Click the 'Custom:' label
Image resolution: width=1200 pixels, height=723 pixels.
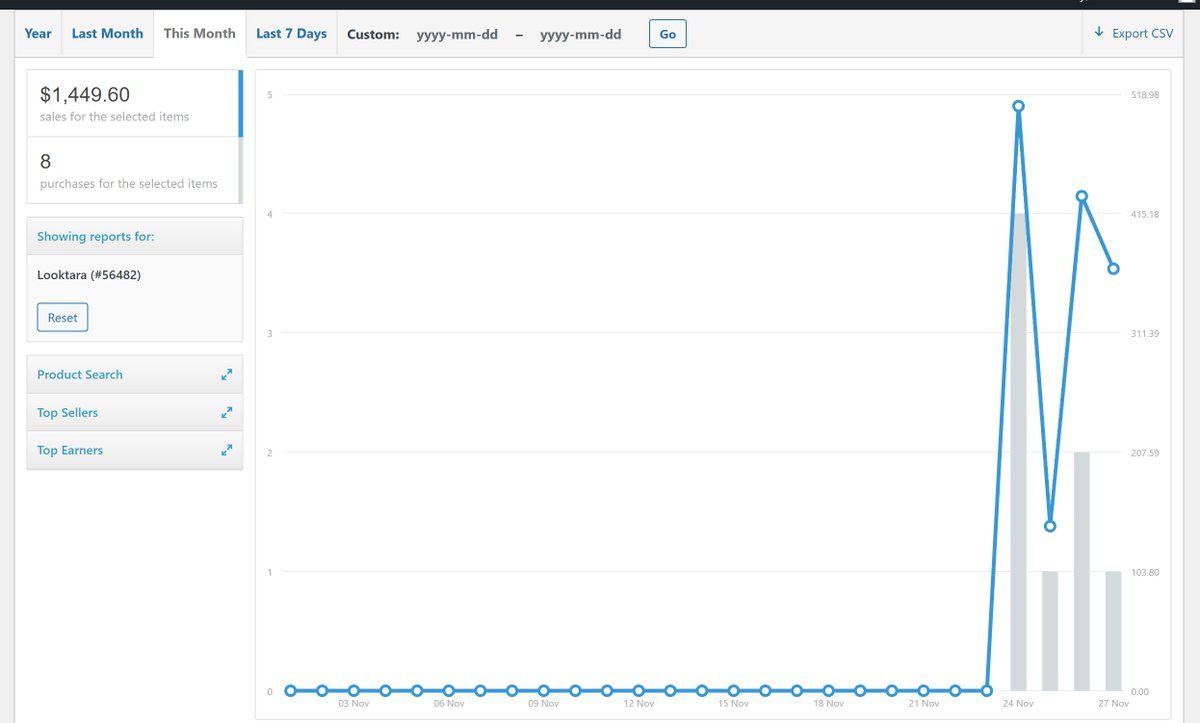click(x=373, y=34)
